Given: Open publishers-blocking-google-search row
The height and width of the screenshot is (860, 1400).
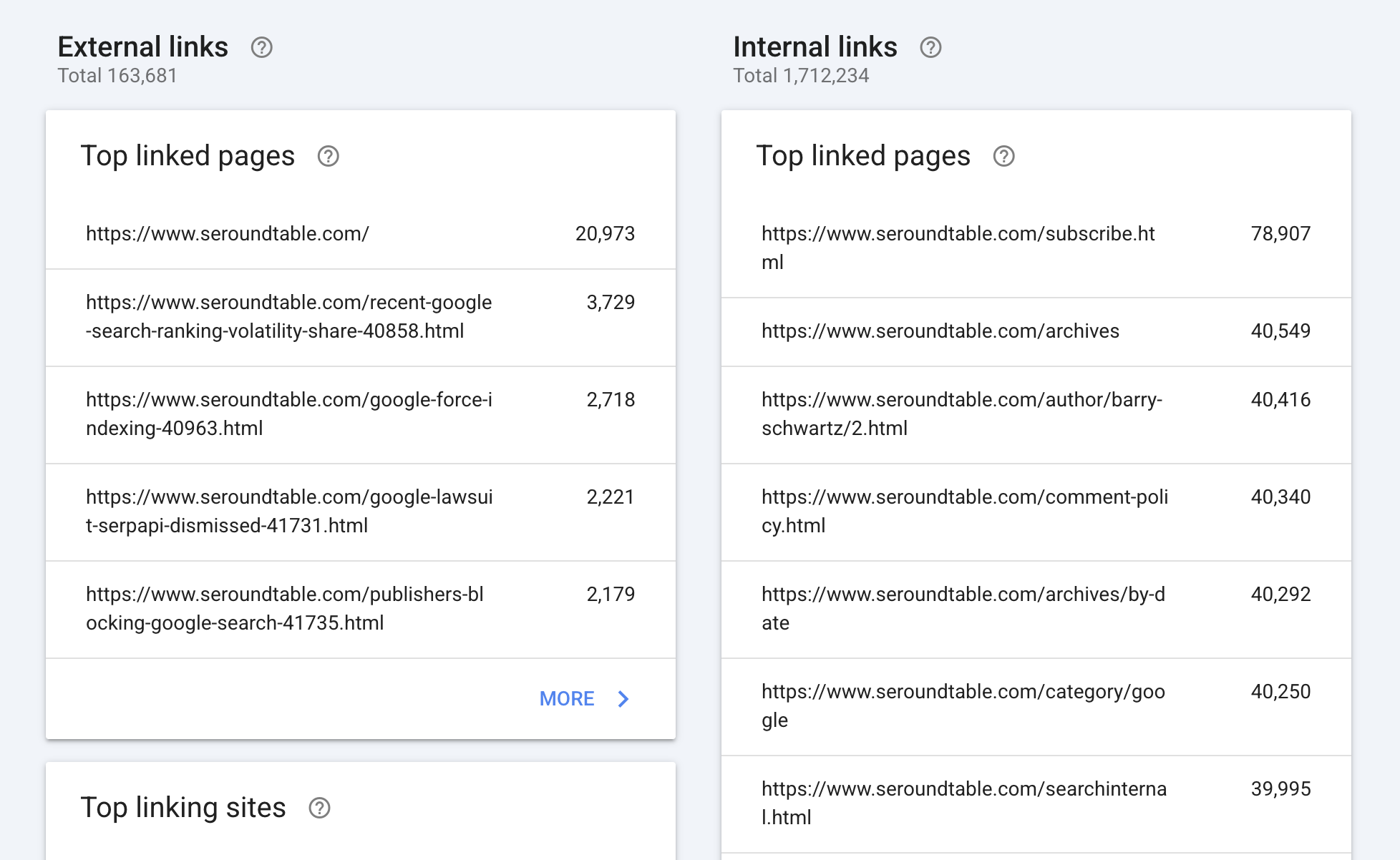Looking at the screenshot, I should point(361,609).
